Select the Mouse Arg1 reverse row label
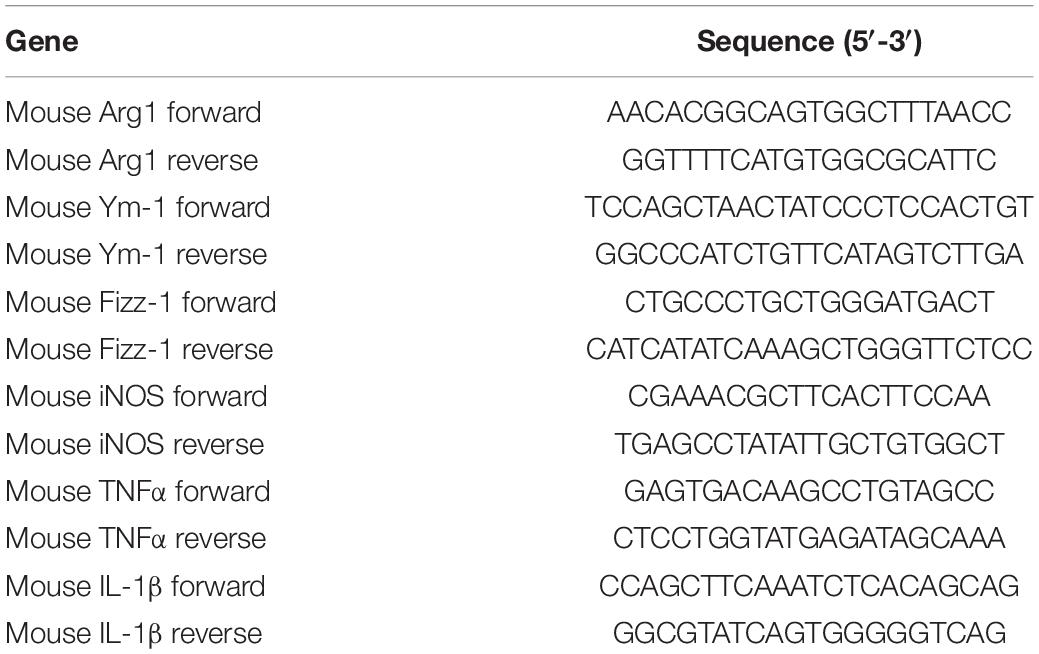Viewport: 1039px width, 654px height. [x=132, y=160]
